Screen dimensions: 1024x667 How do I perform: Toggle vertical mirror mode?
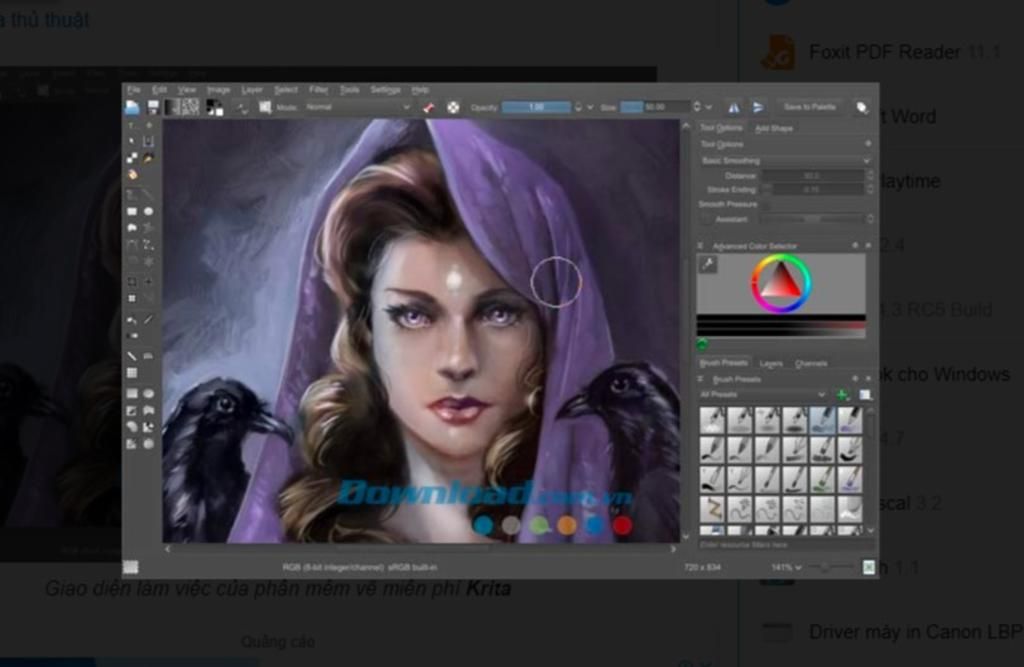tap(758, 107)
